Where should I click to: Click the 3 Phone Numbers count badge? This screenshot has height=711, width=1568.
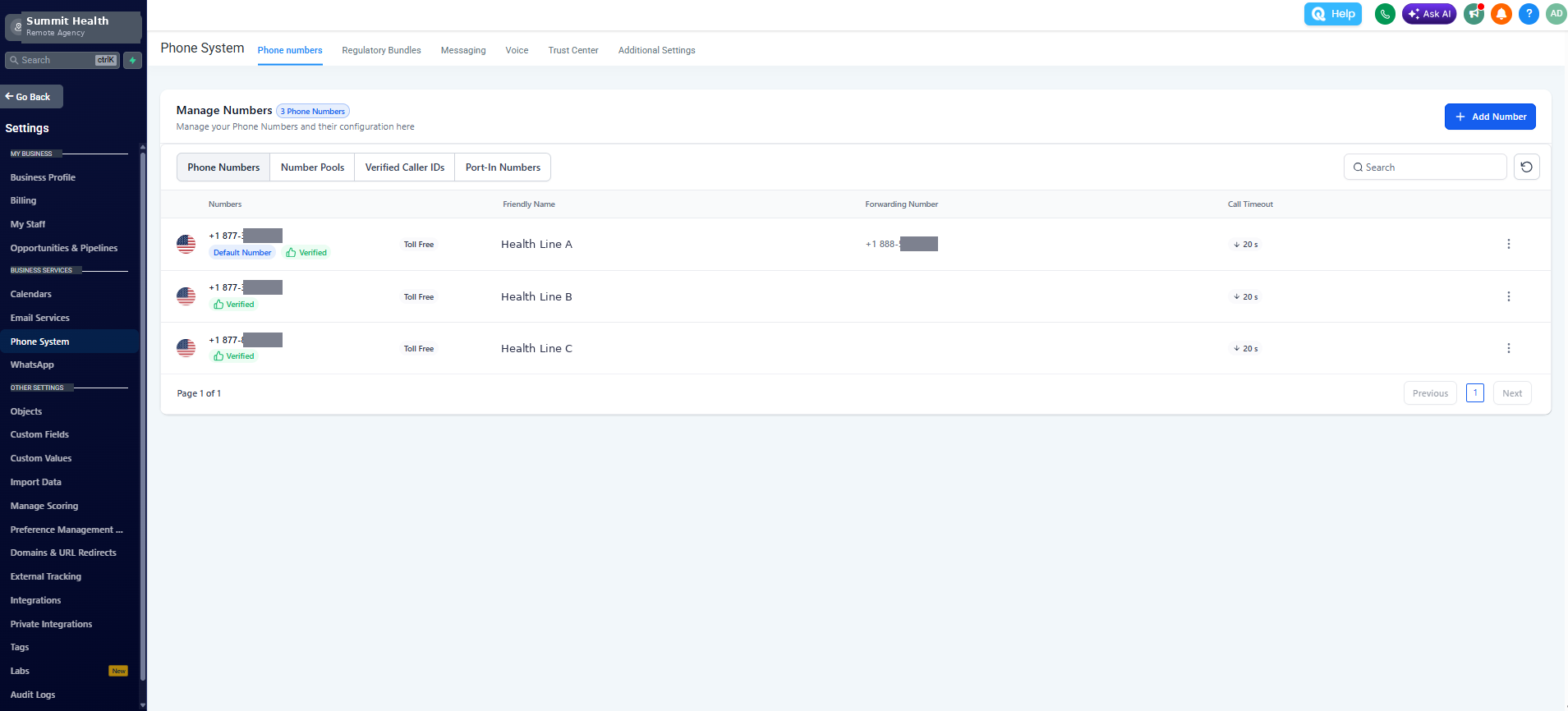[313, 111]
